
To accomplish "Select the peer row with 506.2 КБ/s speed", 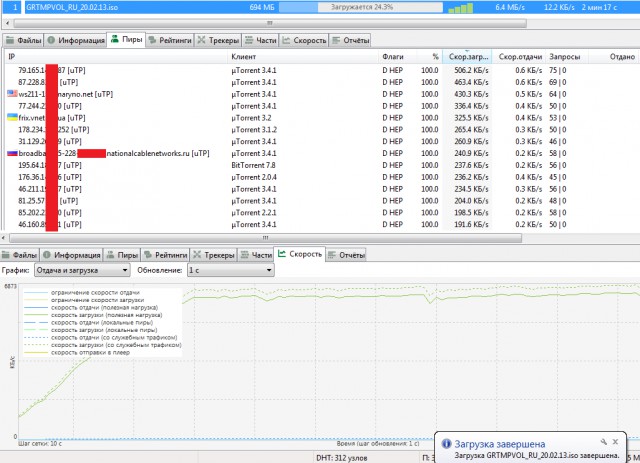I will (x=322, y=70).
